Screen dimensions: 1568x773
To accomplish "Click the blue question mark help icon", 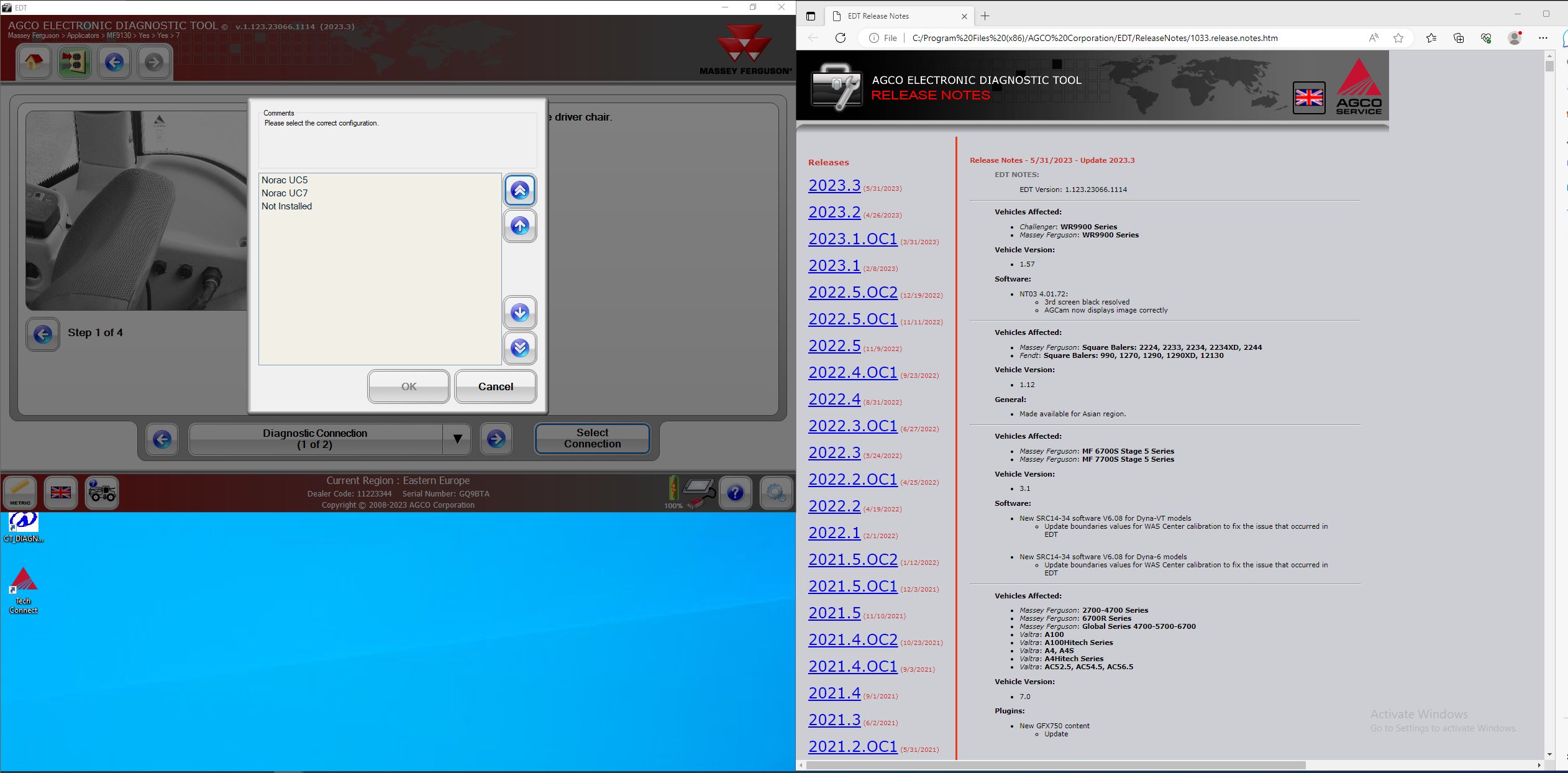I will (736, 493).
